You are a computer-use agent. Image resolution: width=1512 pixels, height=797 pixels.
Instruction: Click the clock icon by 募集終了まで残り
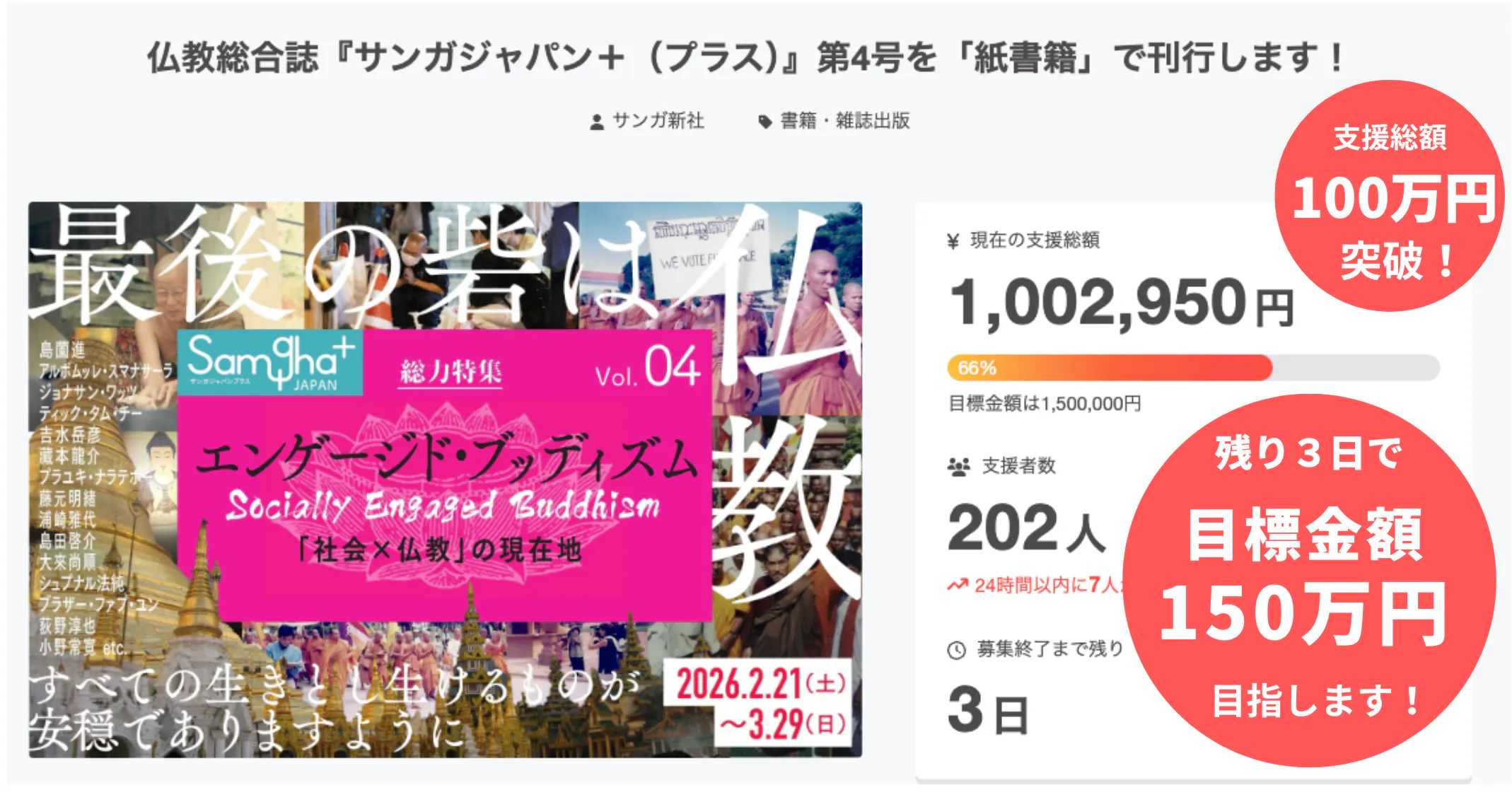click(x=956, y=650)
